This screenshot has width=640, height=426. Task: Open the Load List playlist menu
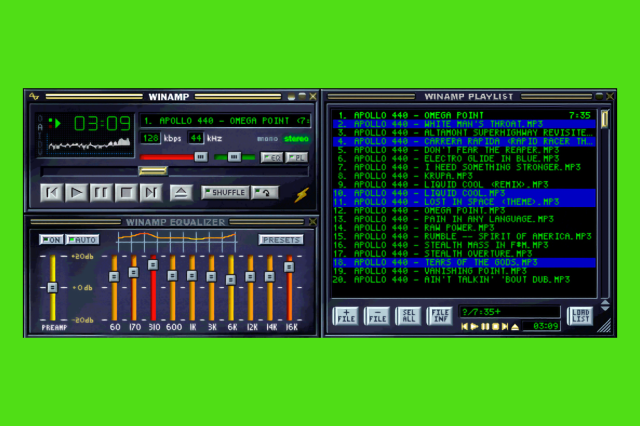581,316
